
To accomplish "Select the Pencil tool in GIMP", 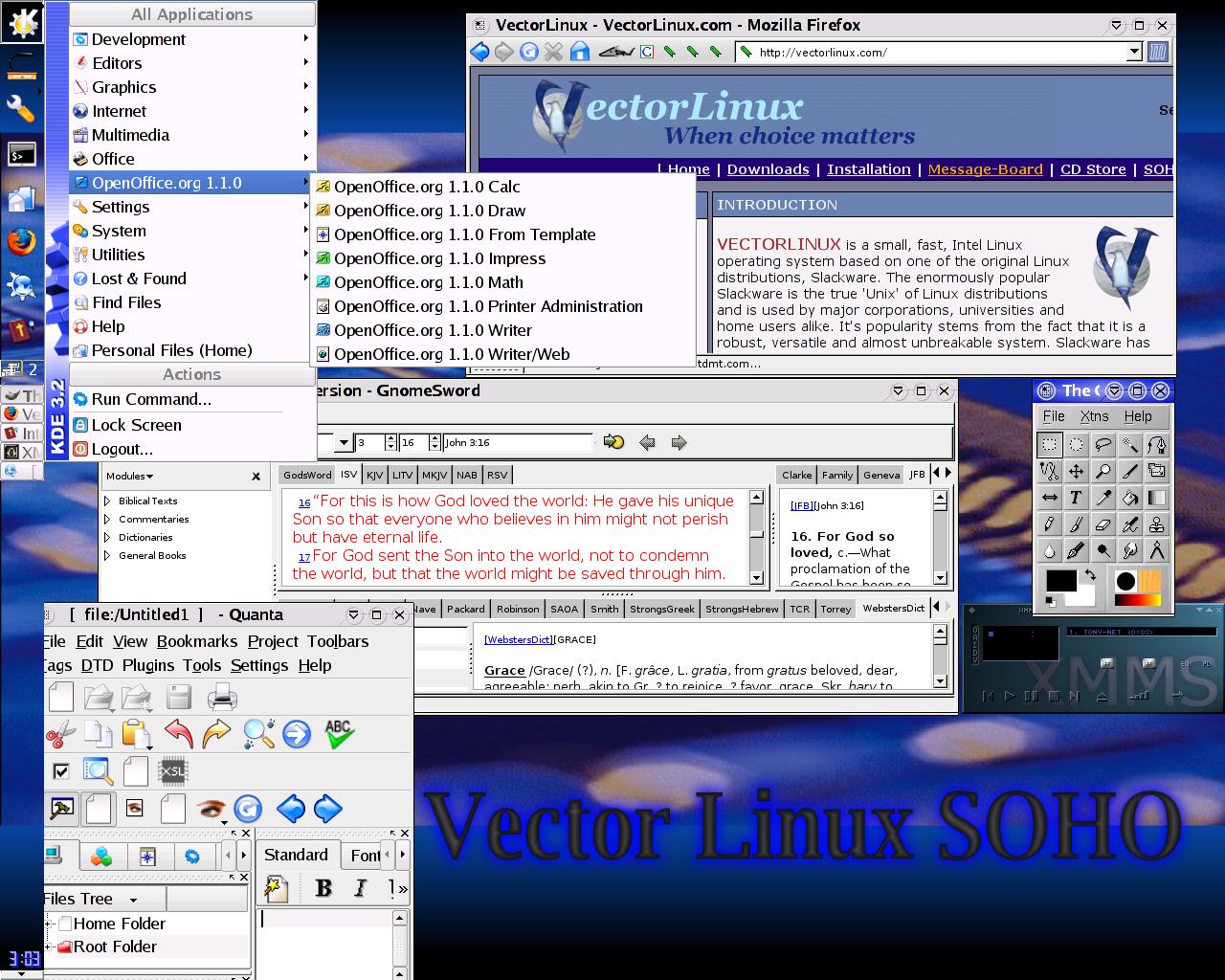I will [1050, 524].
